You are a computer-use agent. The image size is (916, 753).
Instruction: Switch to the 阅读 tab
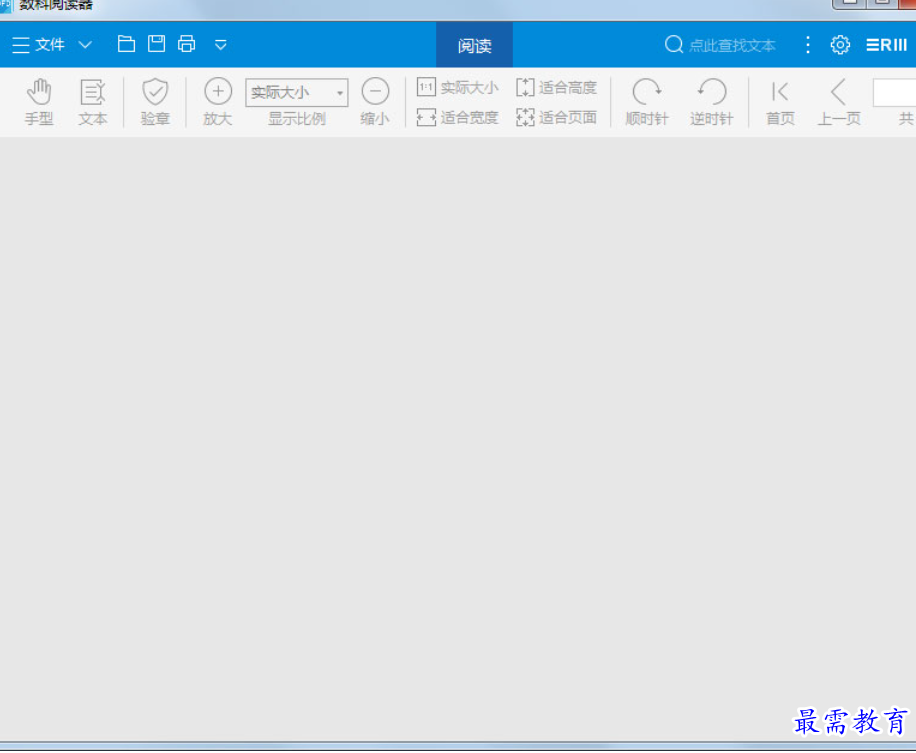[x=474, y=45]
